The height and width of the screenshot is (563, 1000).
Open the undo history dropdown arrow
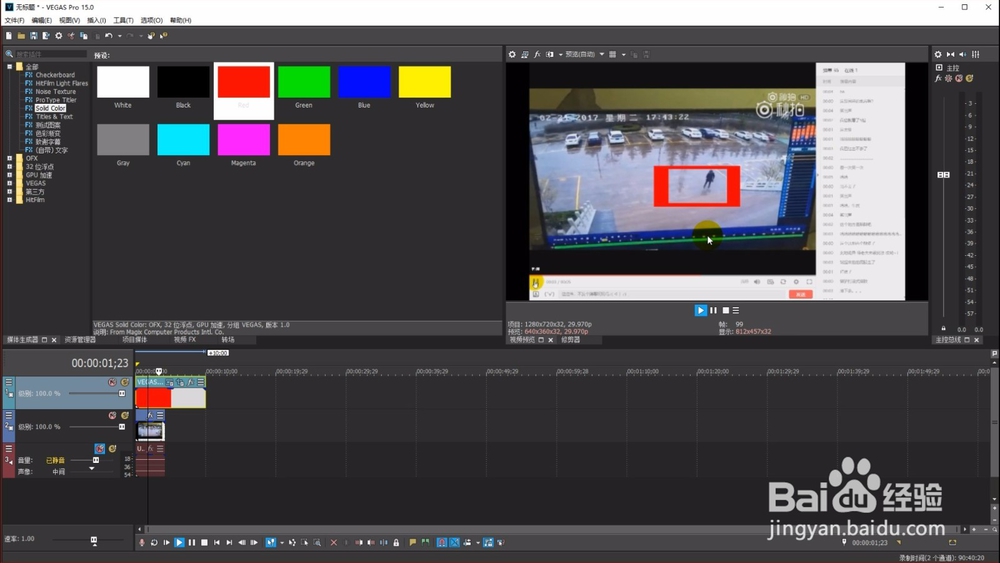pyautogui.click(x=119, y=36)
